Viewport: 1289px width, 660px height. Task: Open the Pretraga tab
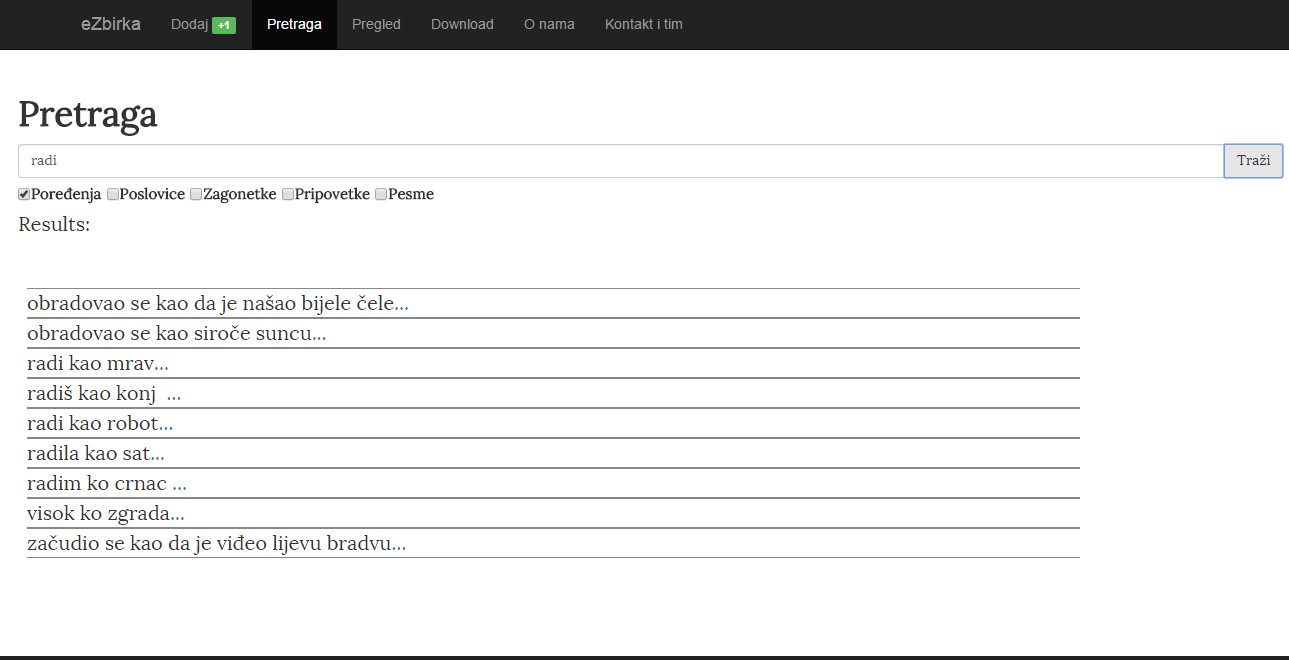click(x=294, y=24)
